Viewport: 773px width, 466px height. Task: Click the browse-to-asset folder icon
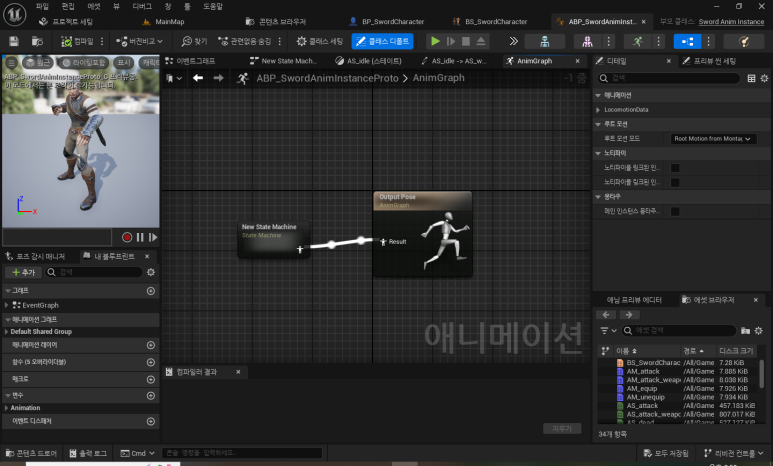coord(37,41)
